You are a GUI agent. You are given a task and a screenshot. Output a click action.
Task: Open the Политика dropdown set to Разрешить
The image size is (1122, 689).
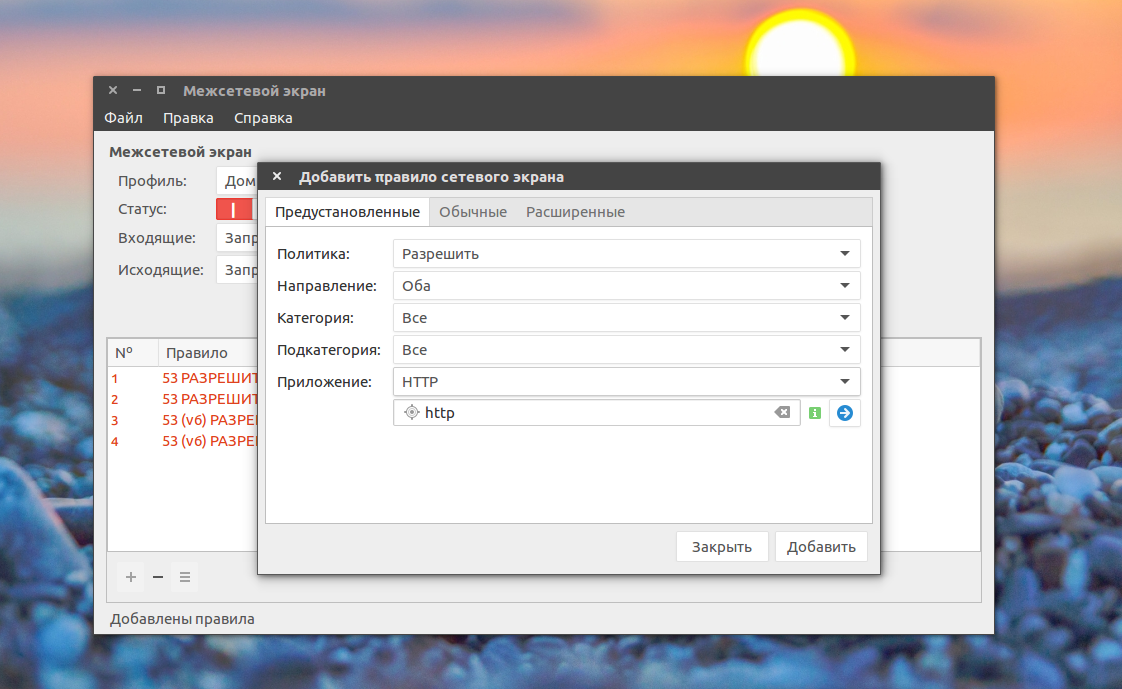[x=626, y=254]
